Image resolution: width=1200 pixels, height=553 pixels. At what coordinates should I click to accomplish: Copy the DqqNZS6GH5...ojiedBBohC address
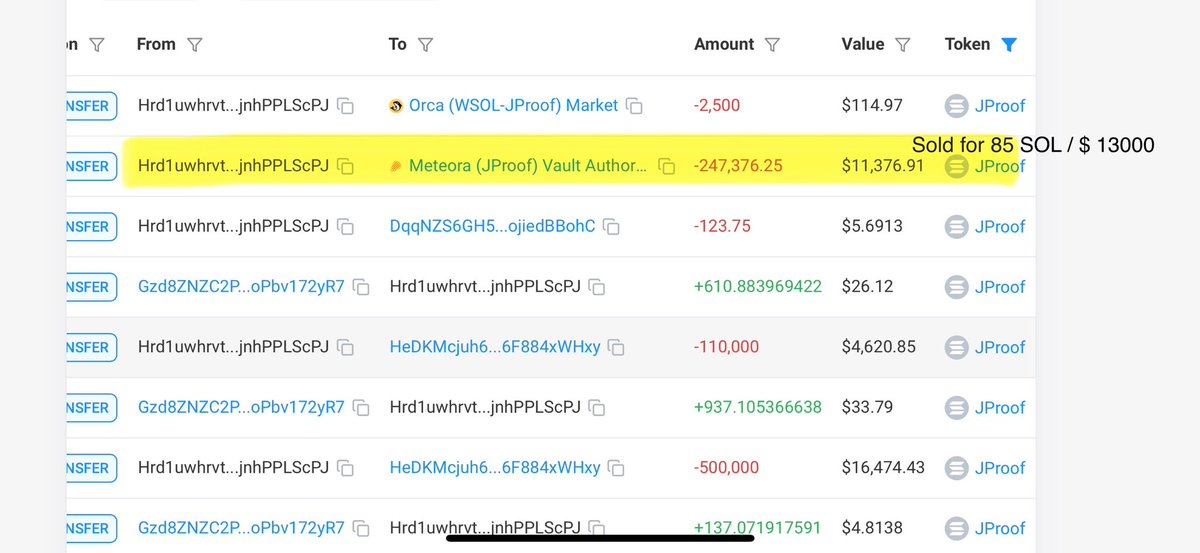click(x=611, y=227)
